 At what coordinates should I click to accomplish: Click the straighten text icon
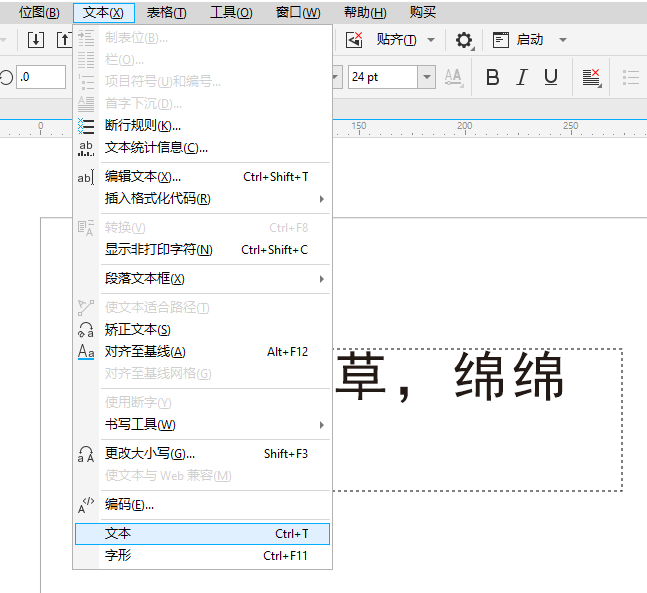(x=86, y=330)
